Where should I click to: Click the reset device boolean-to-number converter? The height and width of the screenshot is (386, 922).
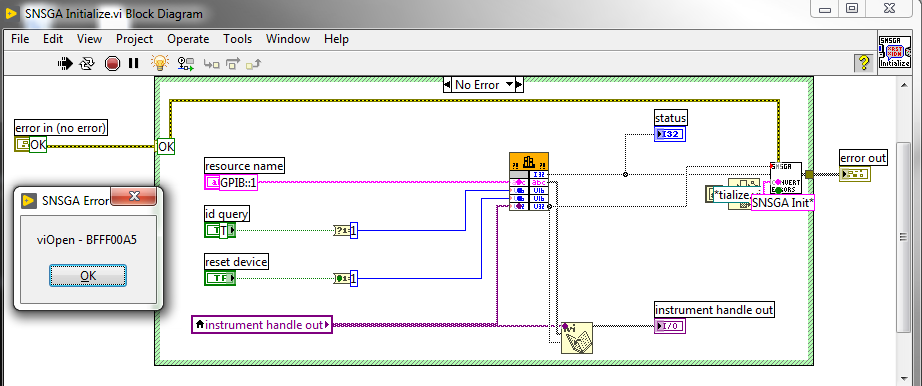coord(341,278)
